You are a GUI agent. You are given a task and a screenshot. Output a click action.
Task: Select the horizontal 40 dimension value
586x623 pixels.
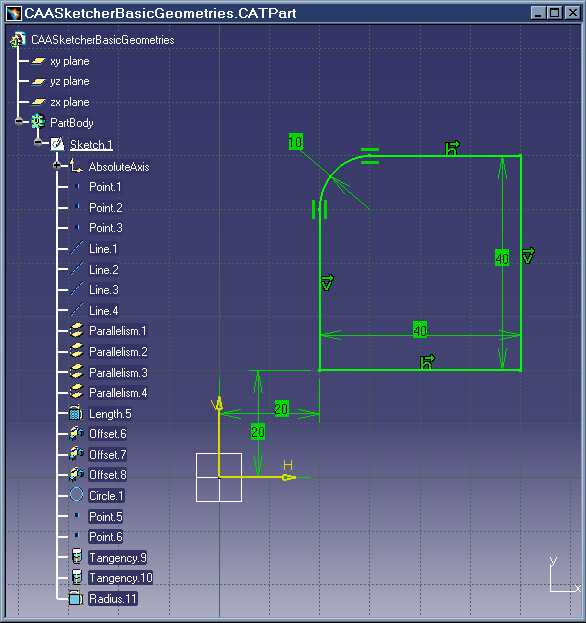click(x=420, y=330)
